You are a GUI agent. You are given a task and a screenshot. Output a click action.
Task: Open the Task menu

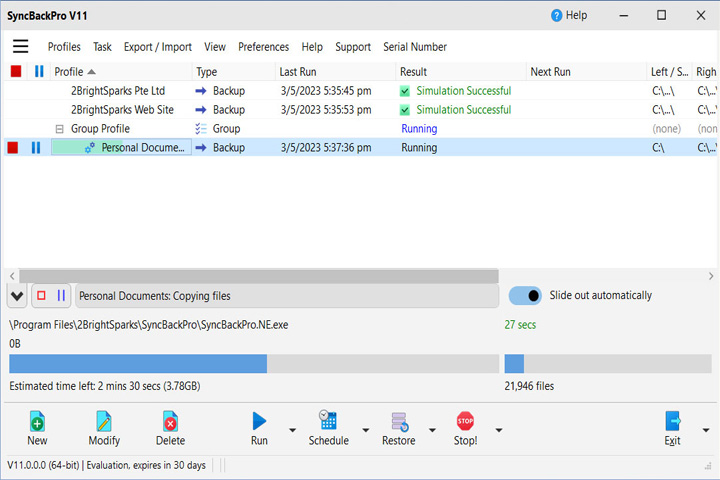[x=102, y=47]
